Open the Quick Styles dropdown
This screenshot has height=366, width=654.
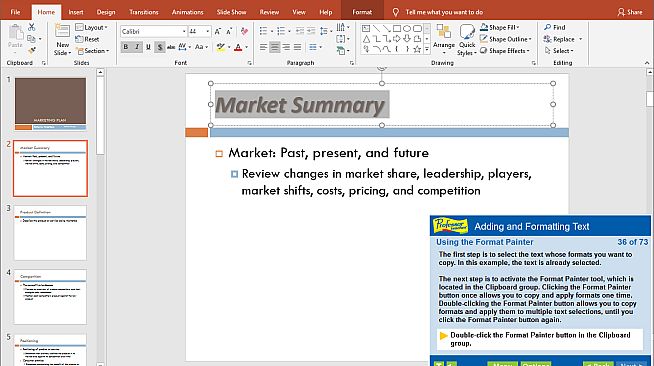[467, 40]
